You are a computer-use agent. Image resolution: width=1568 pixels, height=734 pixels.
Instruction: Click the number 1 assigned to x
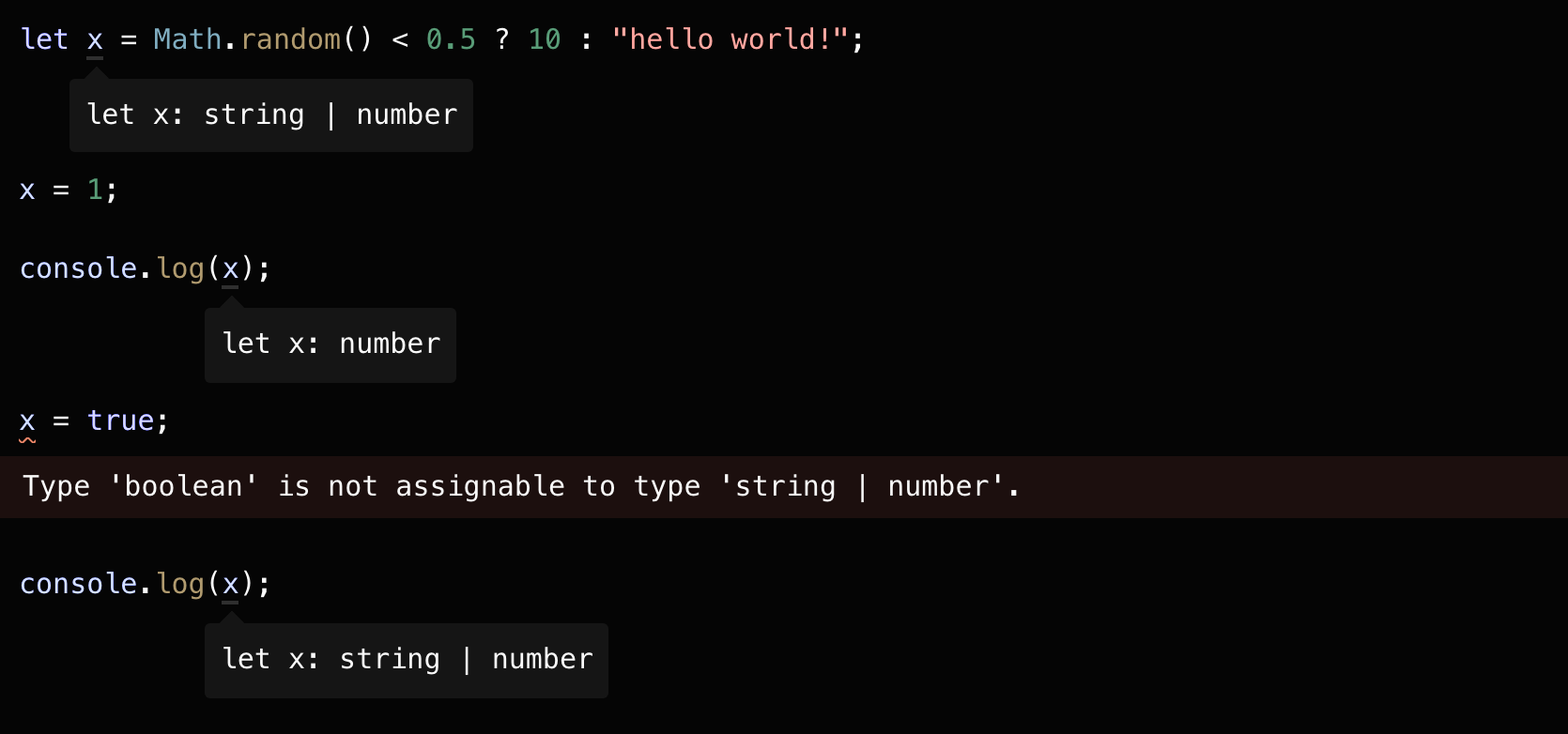95,191
